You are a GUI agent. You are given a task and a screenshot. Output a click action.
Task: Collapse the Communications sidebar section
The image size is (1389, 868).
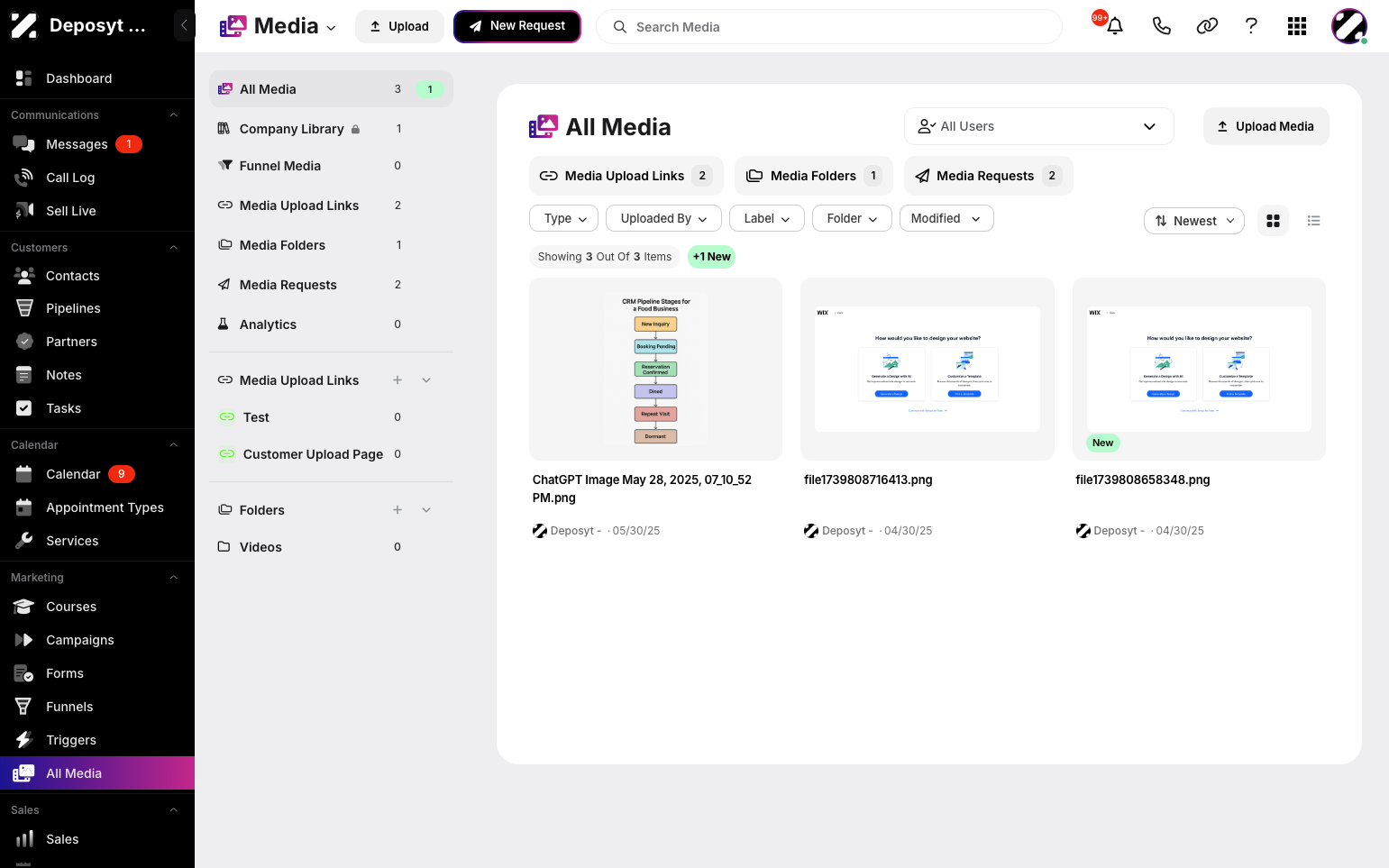(x=174, y=115)
